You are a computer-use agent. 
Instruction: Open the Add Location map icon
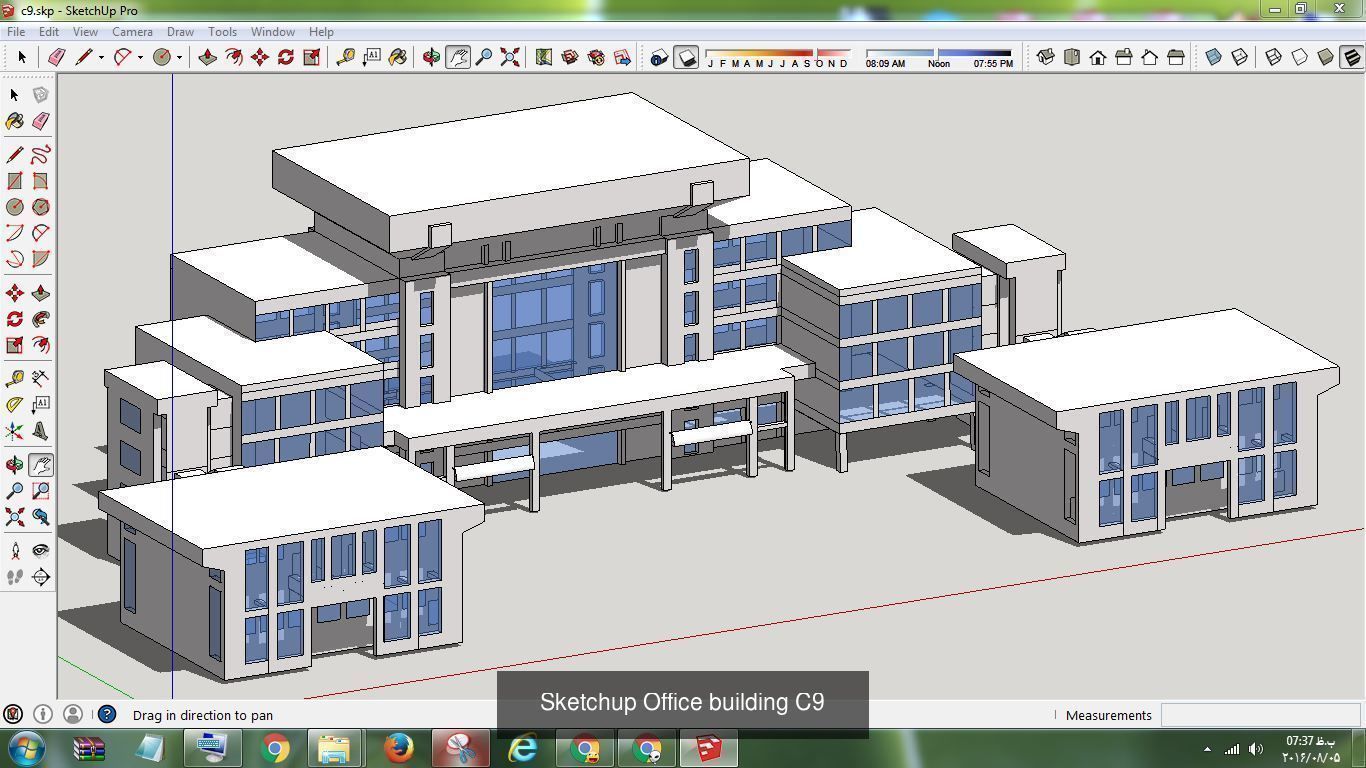point(543,57)
